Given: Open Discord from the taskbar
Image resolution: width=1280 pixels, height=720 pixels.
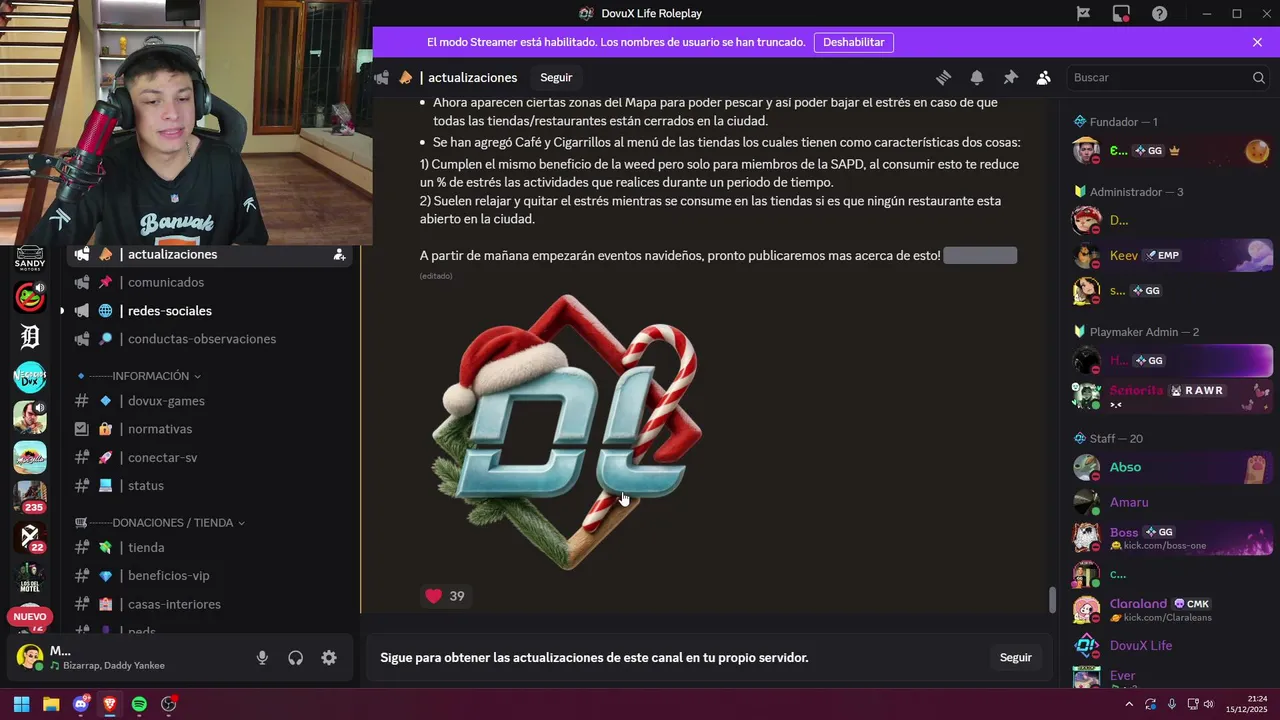Looking at the screenshot, I should [81, 704].
